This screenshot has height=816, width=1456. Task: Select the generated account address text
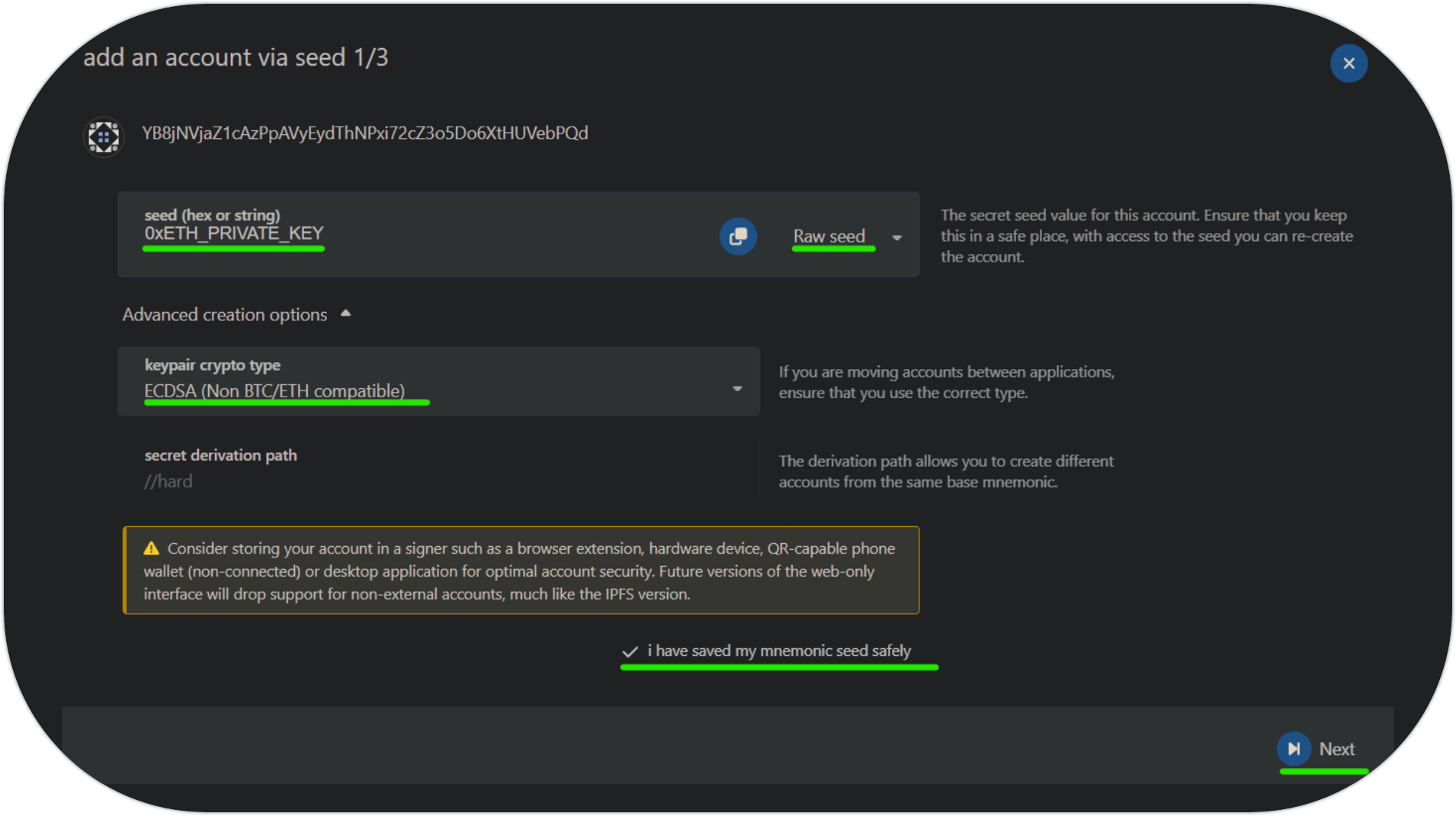tap(364, 133)
